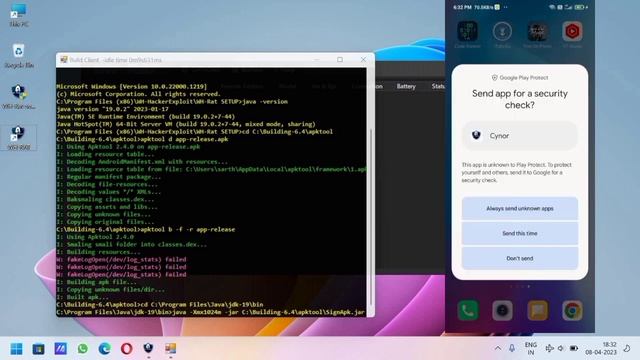
Task: Open the green-bordered taskbar app next to Start
Action: (38, 349)
